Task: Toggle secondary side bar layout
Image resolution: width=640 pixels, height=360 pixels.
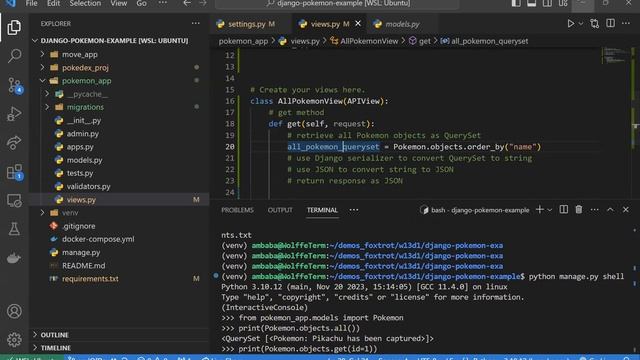Action: [x=547, y=3]
